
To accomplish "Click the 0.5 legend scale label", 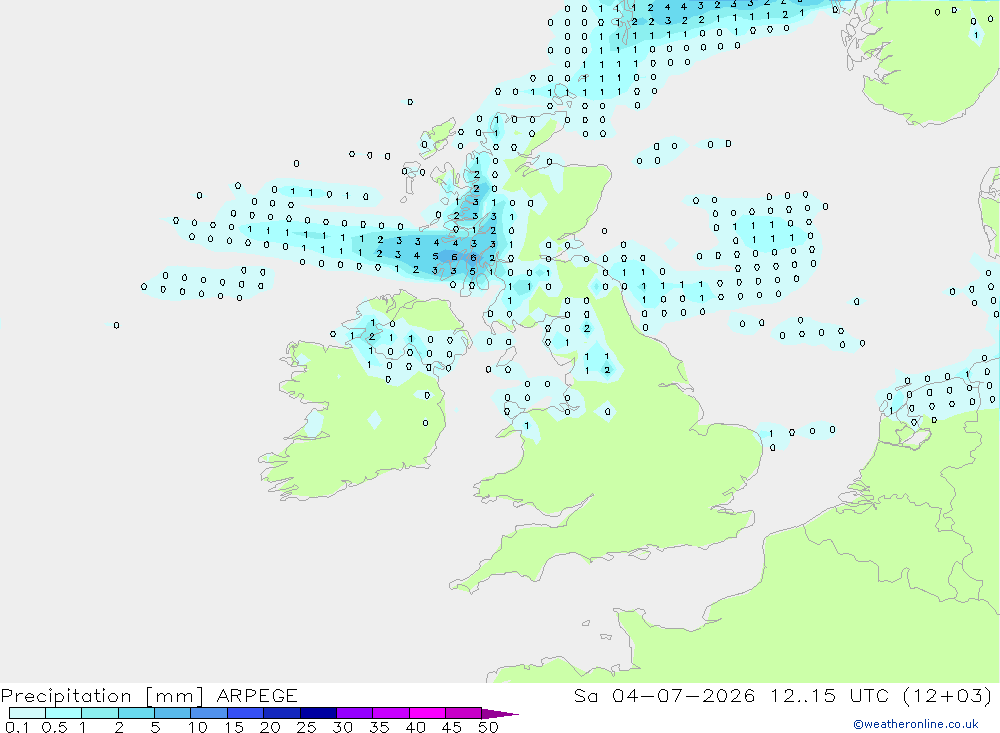I will coord(54,727).
